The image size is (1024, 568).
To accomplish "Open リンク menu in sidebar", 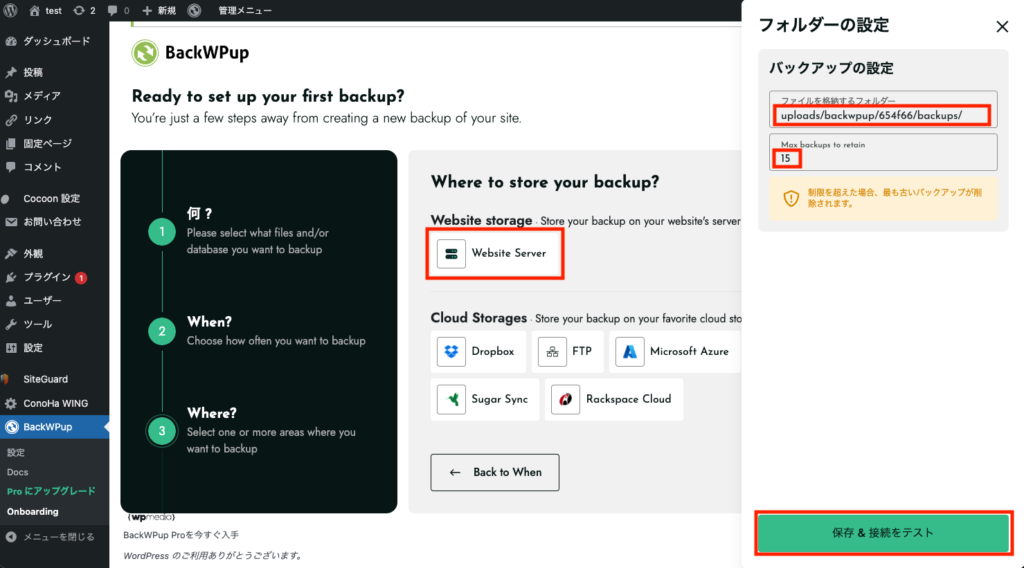I will point(54,120).
